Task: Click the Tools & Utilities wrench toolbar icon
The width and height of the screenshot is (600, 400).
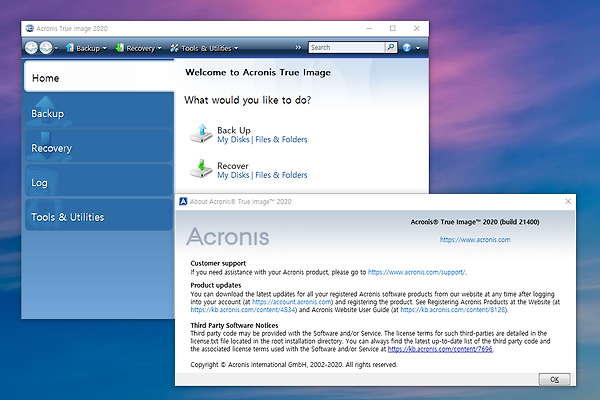Action: [174, 48]
